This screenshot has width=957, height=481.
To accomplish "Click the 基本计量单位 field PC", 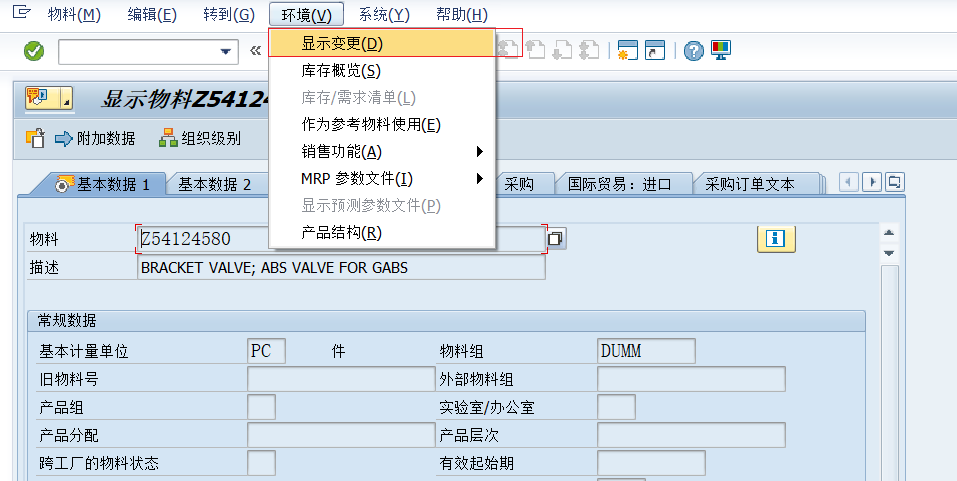I will click(266, 351).
